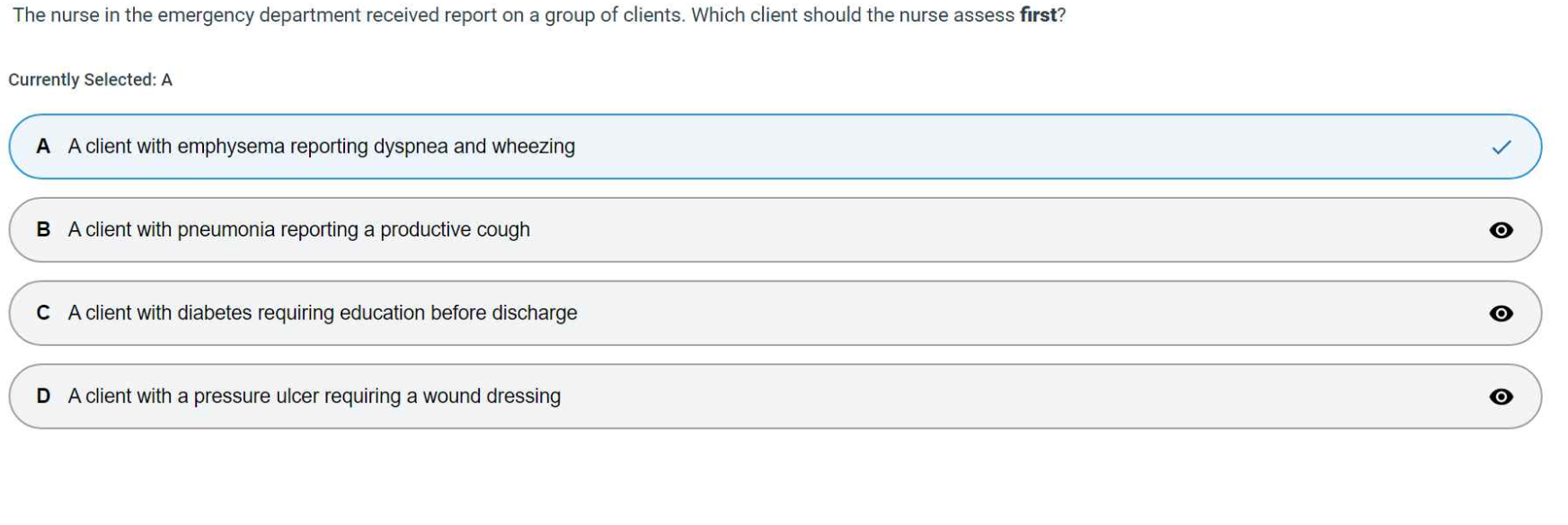Pick the diabetes education before discharge answer
The width and height of the screenshot is (1568, 525).
click(322, 313)
